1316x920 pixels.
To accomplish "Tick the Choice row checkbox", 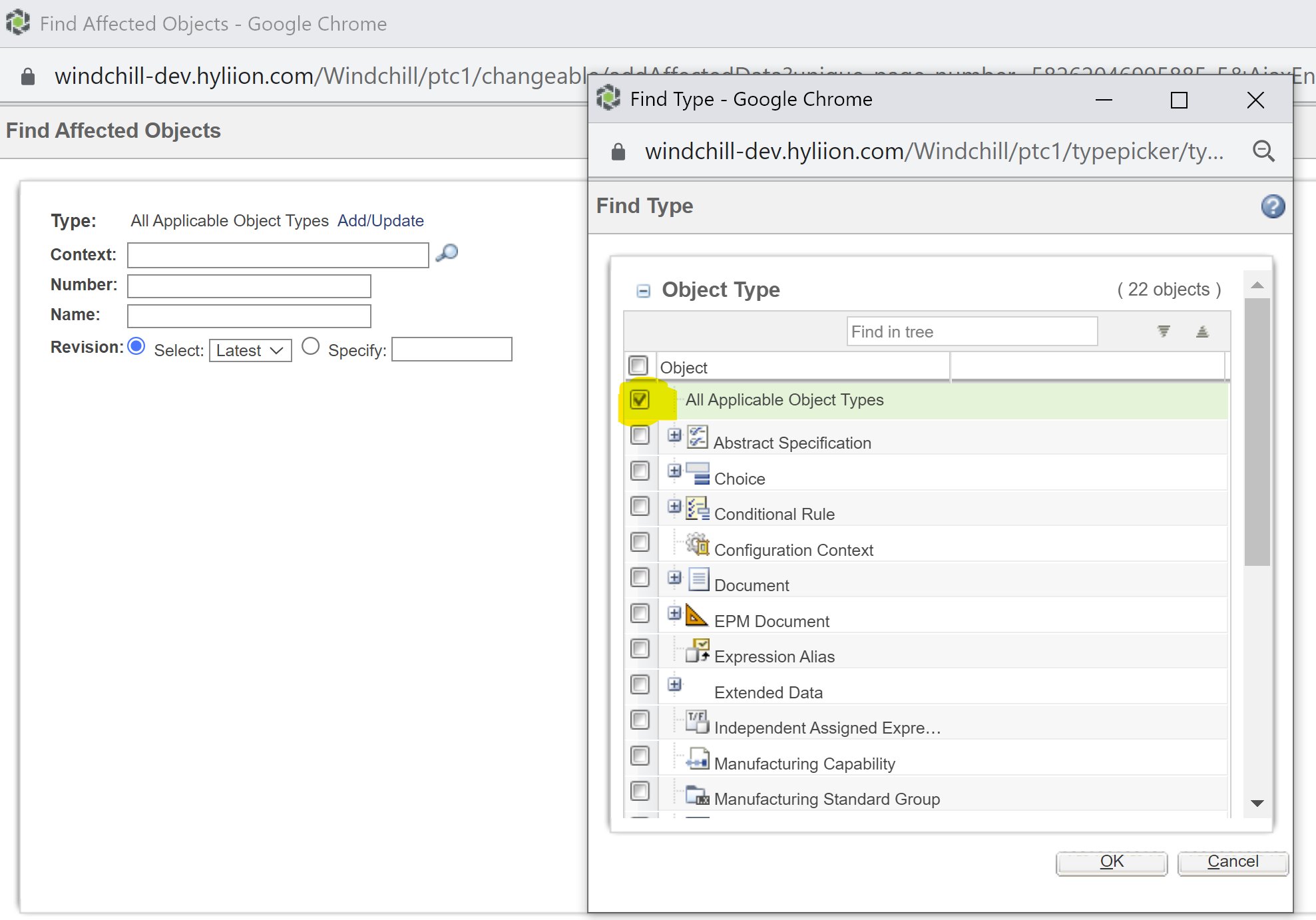I will click(x=640, y=471).
